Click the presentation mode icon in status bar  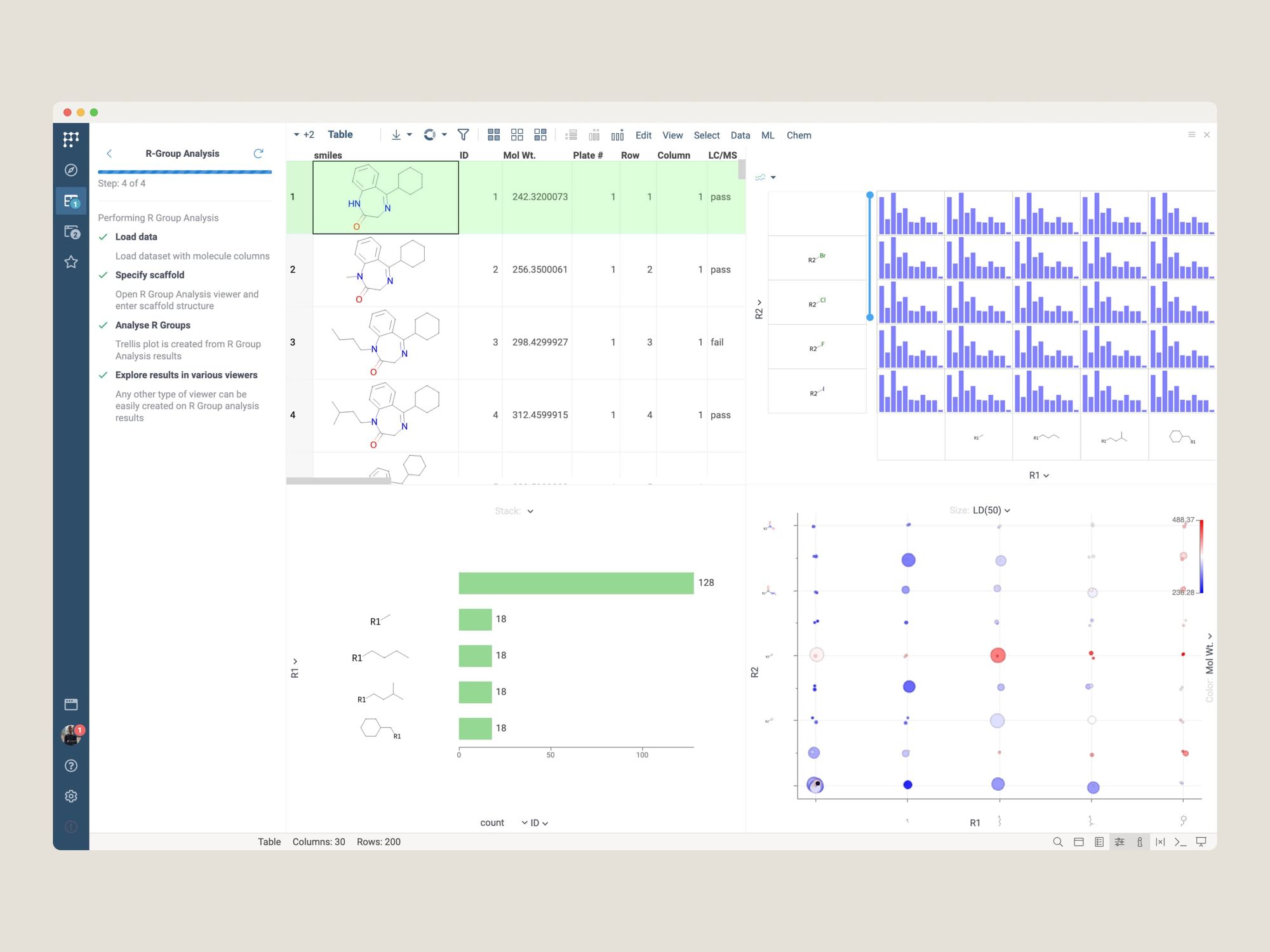click(1201, 842)
